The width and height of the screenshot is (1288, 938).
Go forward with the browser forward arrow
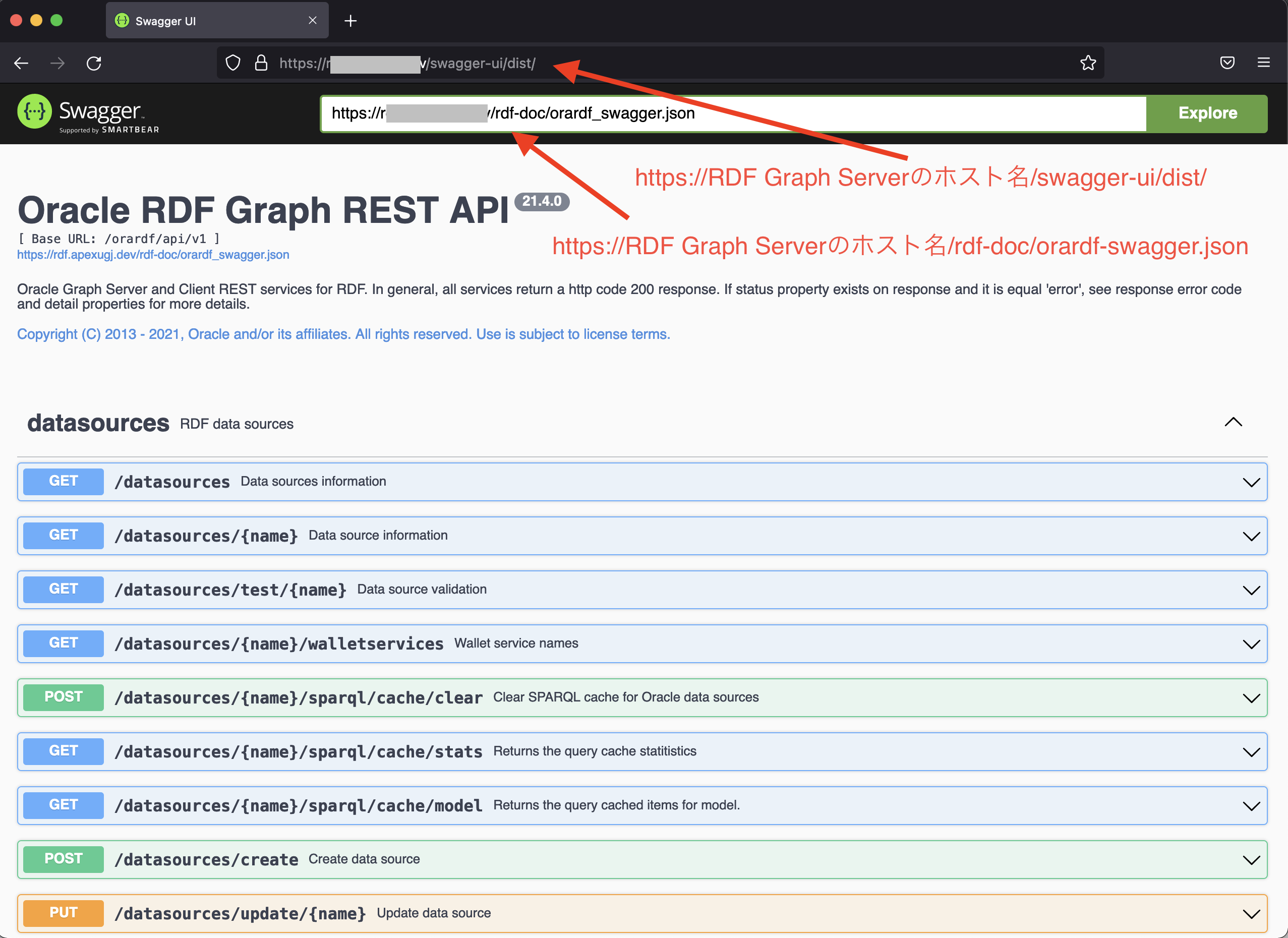click(57, 63)
